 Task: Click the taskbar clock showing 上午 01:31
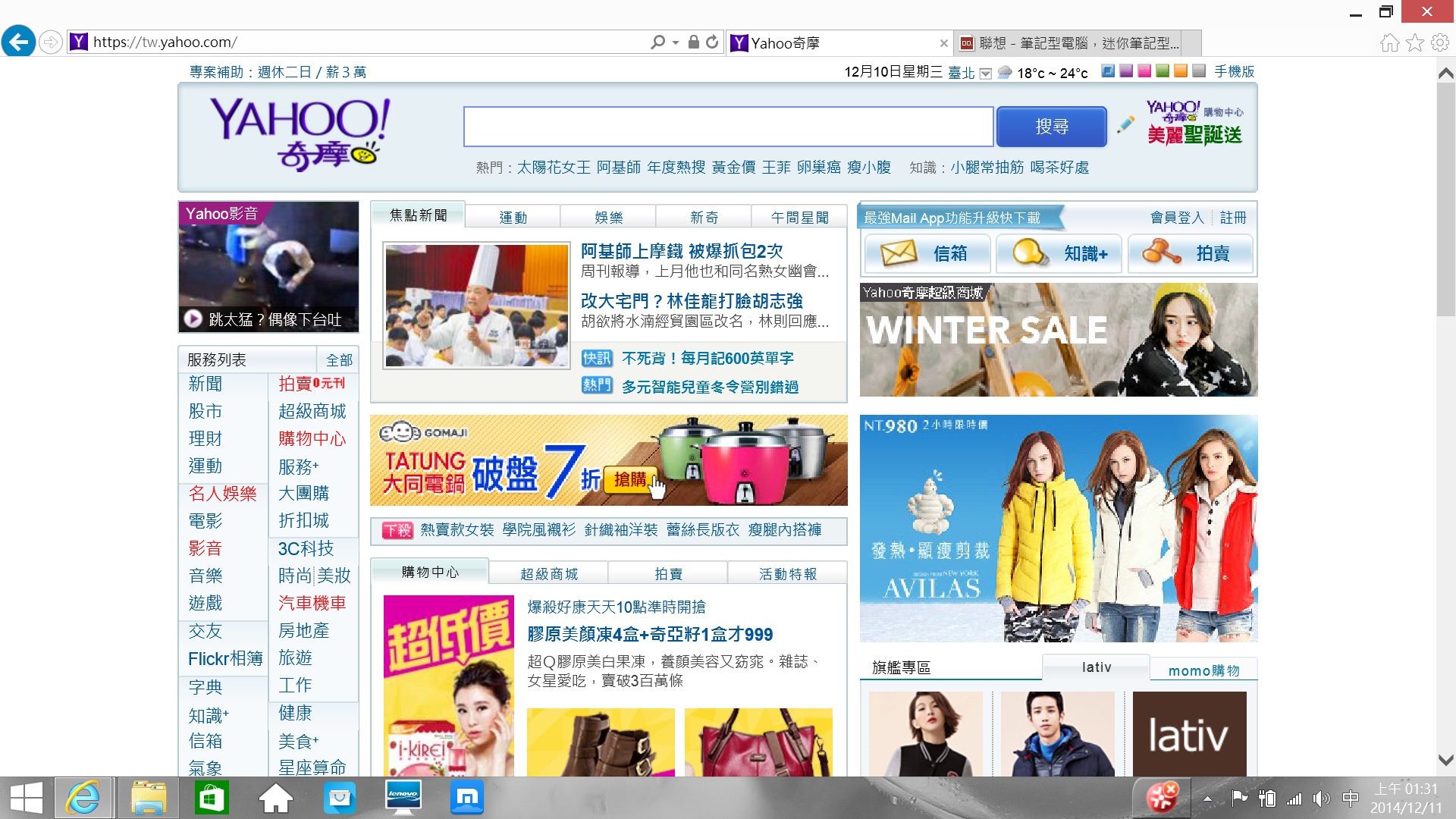pos(1406,798)
